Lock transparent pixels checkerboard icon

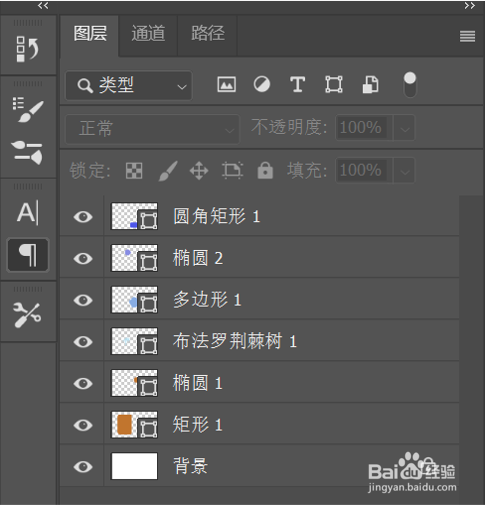point(134,171)
